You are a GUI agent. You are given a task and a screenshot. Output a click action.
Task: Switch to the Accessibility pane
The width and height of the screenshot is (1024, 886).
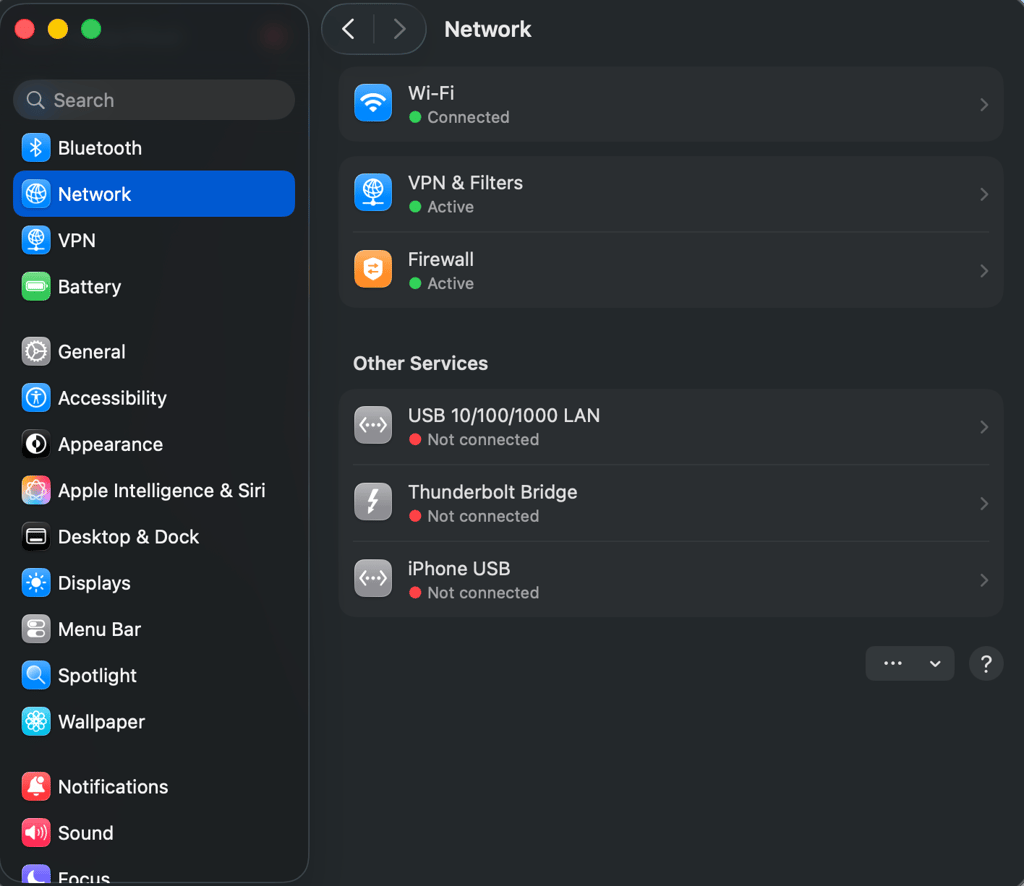tap(154, 398)
